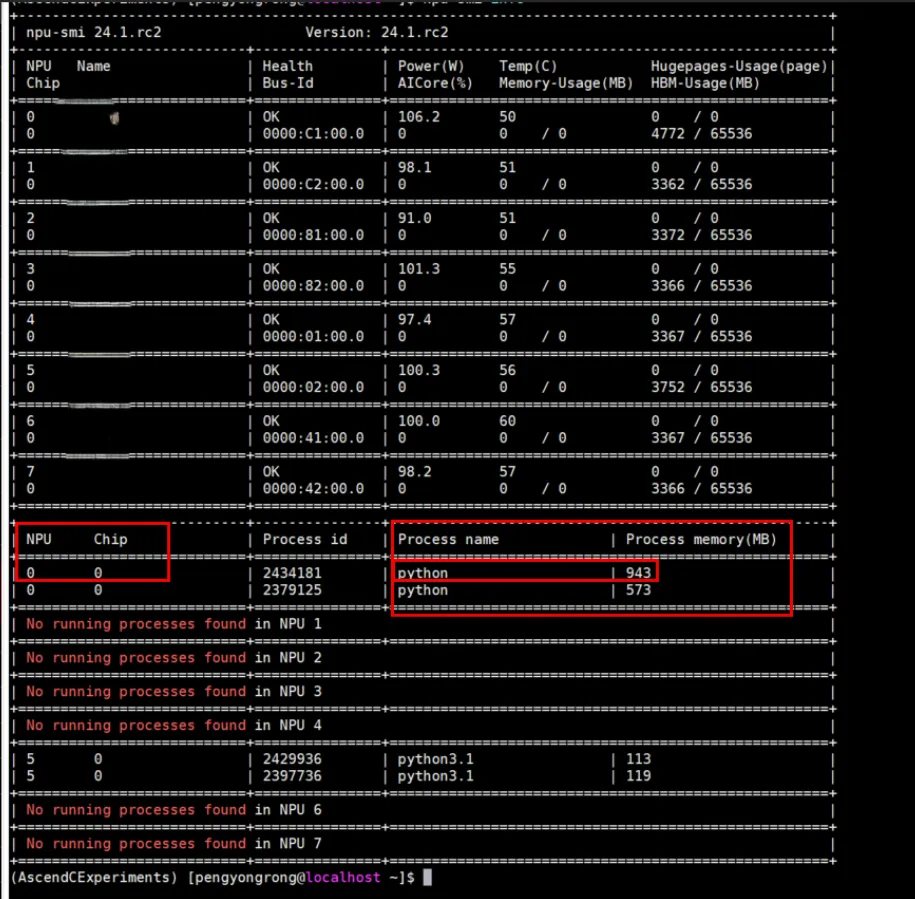
Task: Click the 'Memory-Usage(MB)' column header
Action: tap(566, 83)
